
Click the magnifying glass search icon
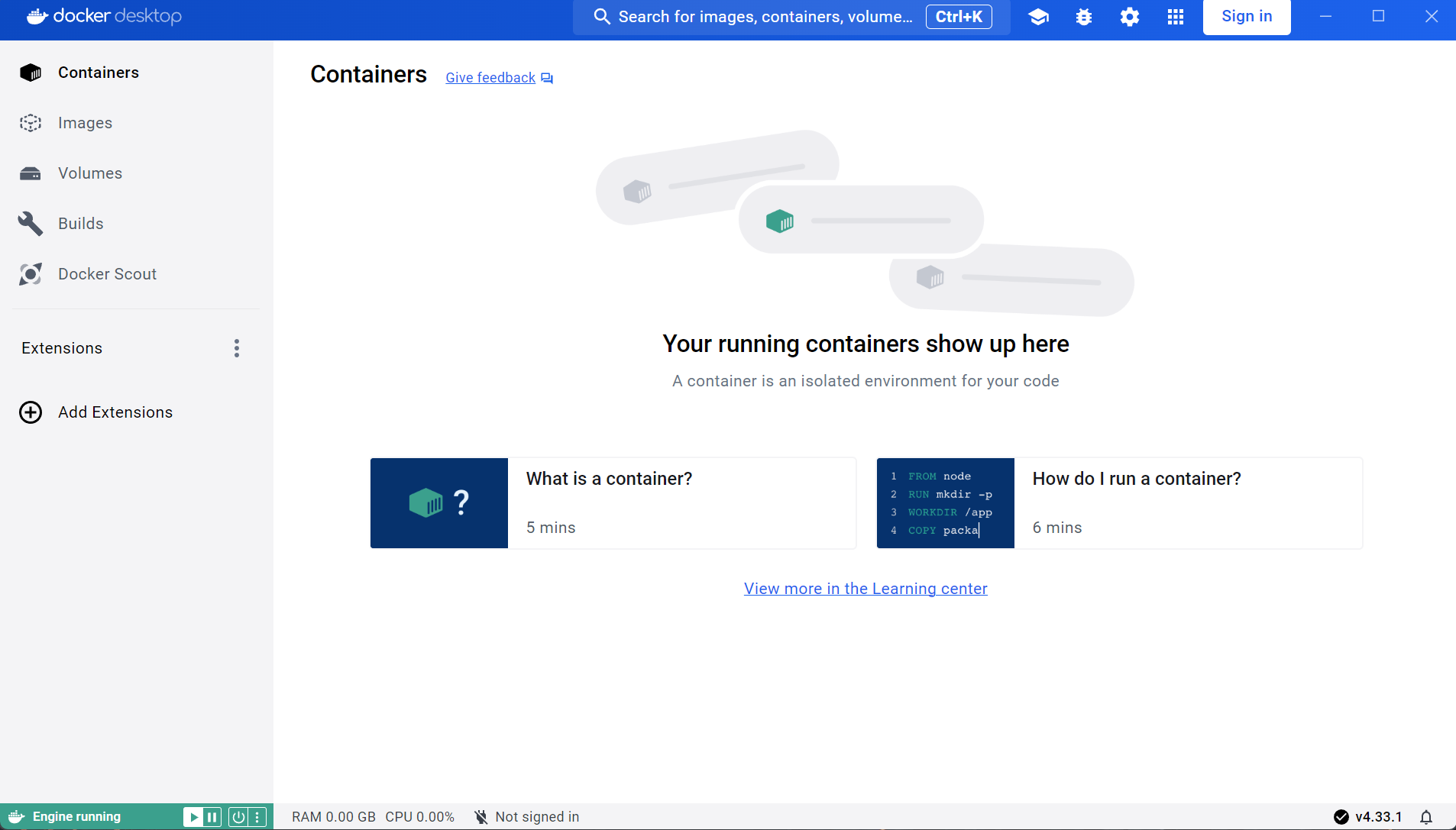602,17
